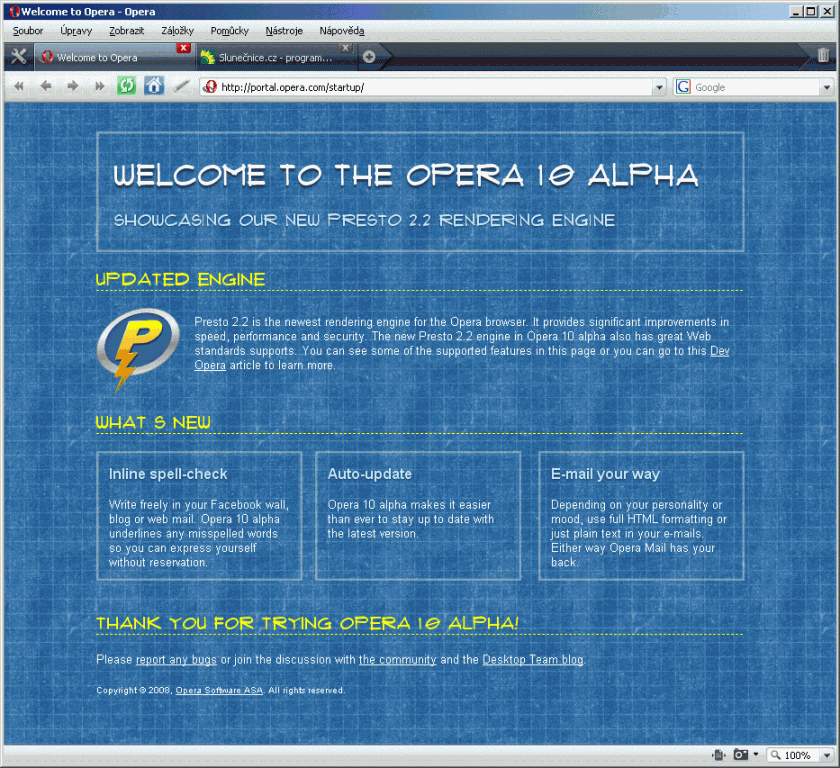Click the Google search engine icon
Viewport: 840px width, 768px height.
click(x=683, y=87)
